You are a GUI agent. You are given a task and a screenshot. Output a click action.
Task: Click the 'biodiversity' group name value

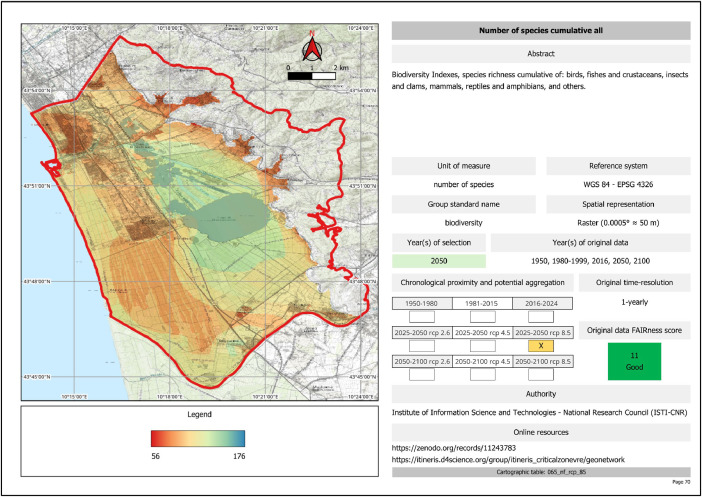pos(463,223)
